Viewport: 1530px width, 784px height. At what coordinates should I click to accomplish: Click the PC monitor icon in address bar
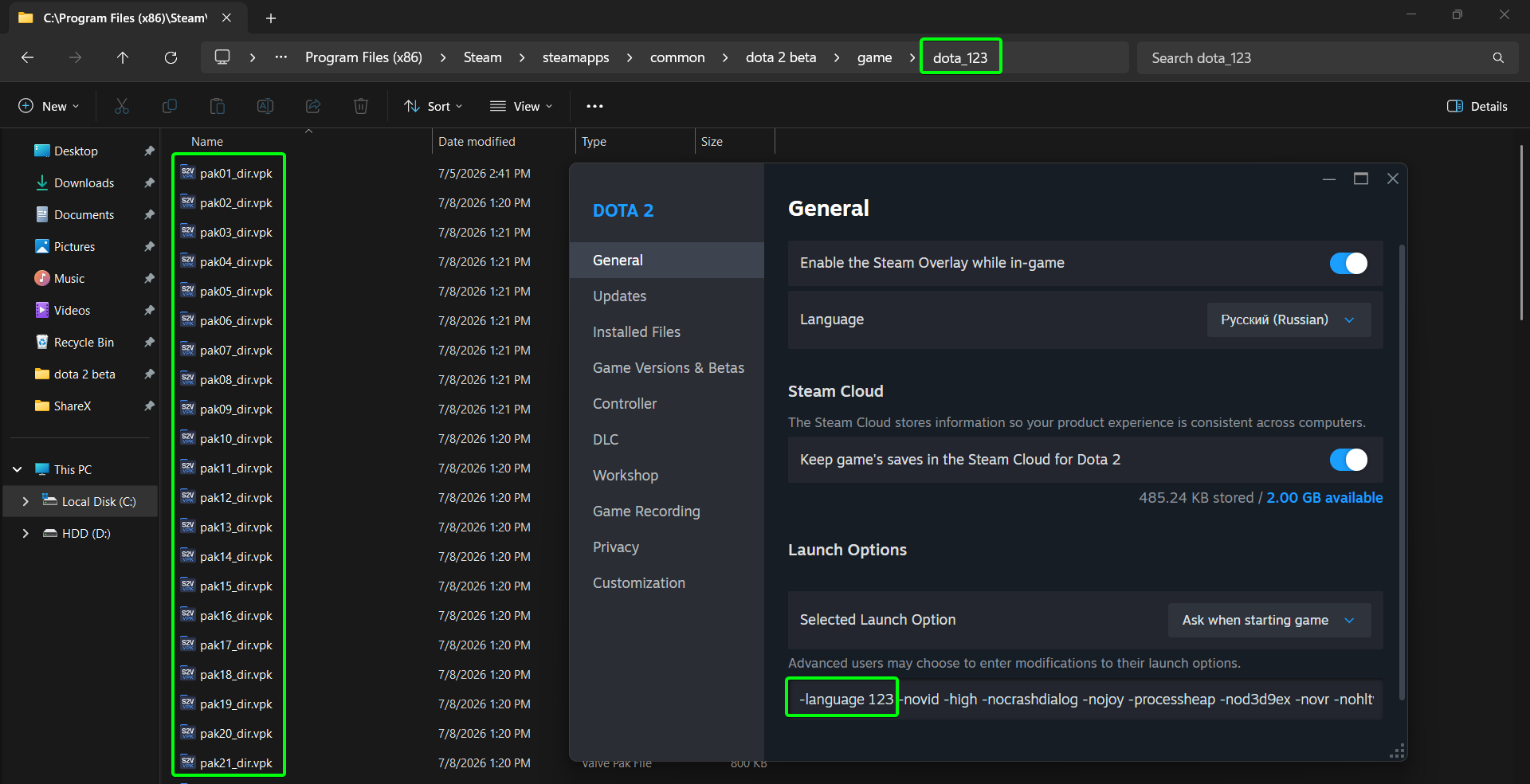click(222, 57)
